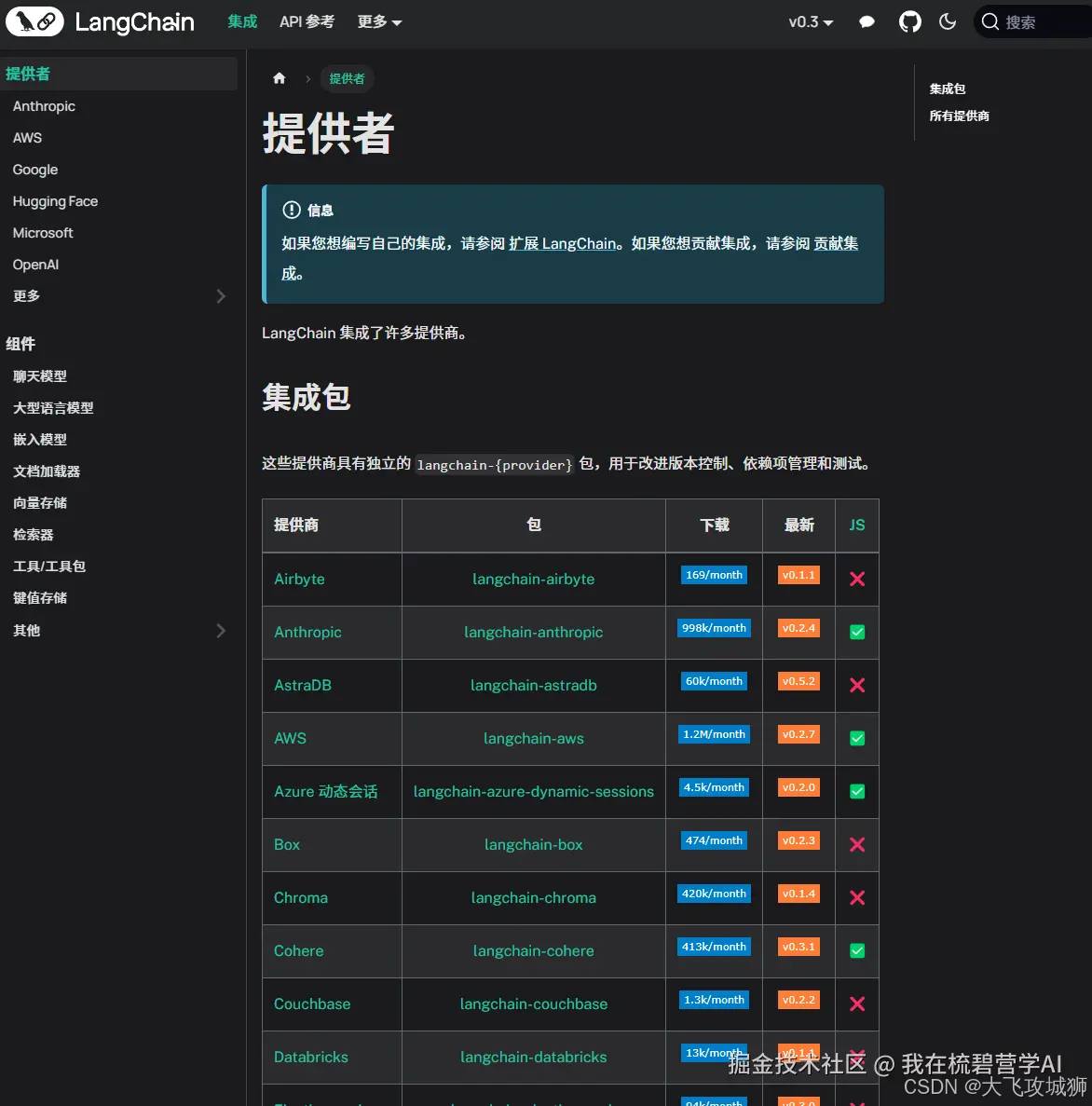Image resolution: width=1092 pixels, height=1106 pixels.
Task: Jump to 集成包 in table of contents
Action: [x=948, y=89]
